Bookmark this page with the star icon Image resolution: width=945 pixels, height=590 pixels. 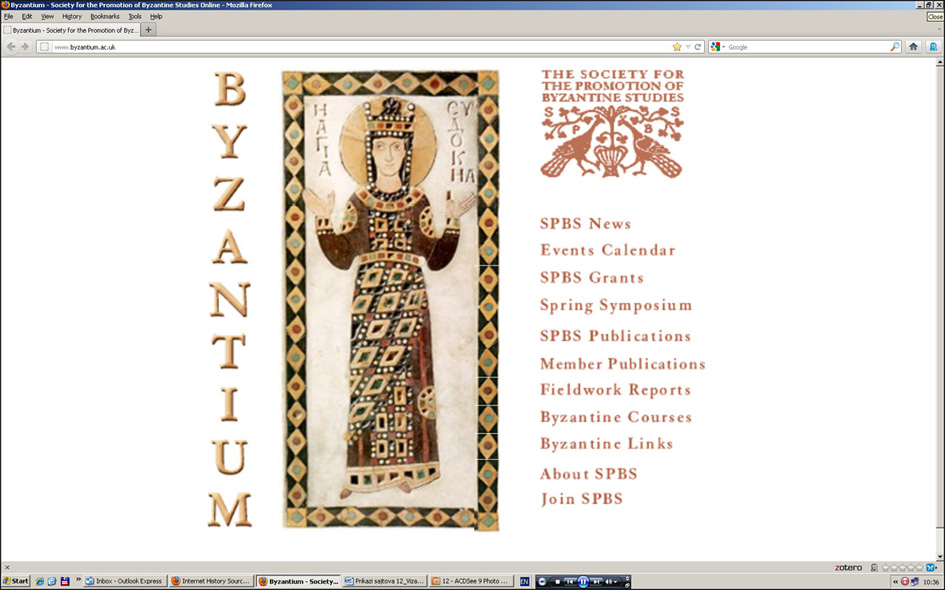coord(677,47)
